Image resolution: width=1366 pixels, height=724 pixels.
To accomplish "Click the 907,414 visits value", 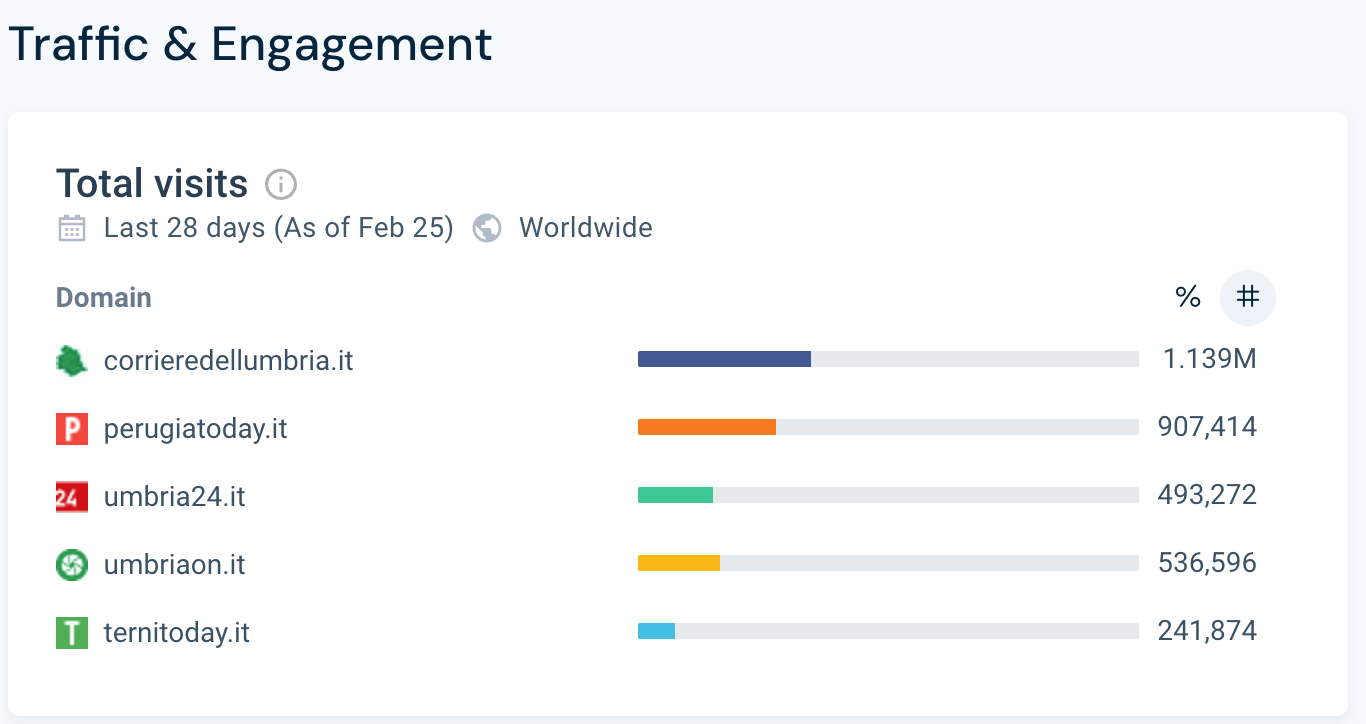I will pyautogui.click(x=1207, y=427).
